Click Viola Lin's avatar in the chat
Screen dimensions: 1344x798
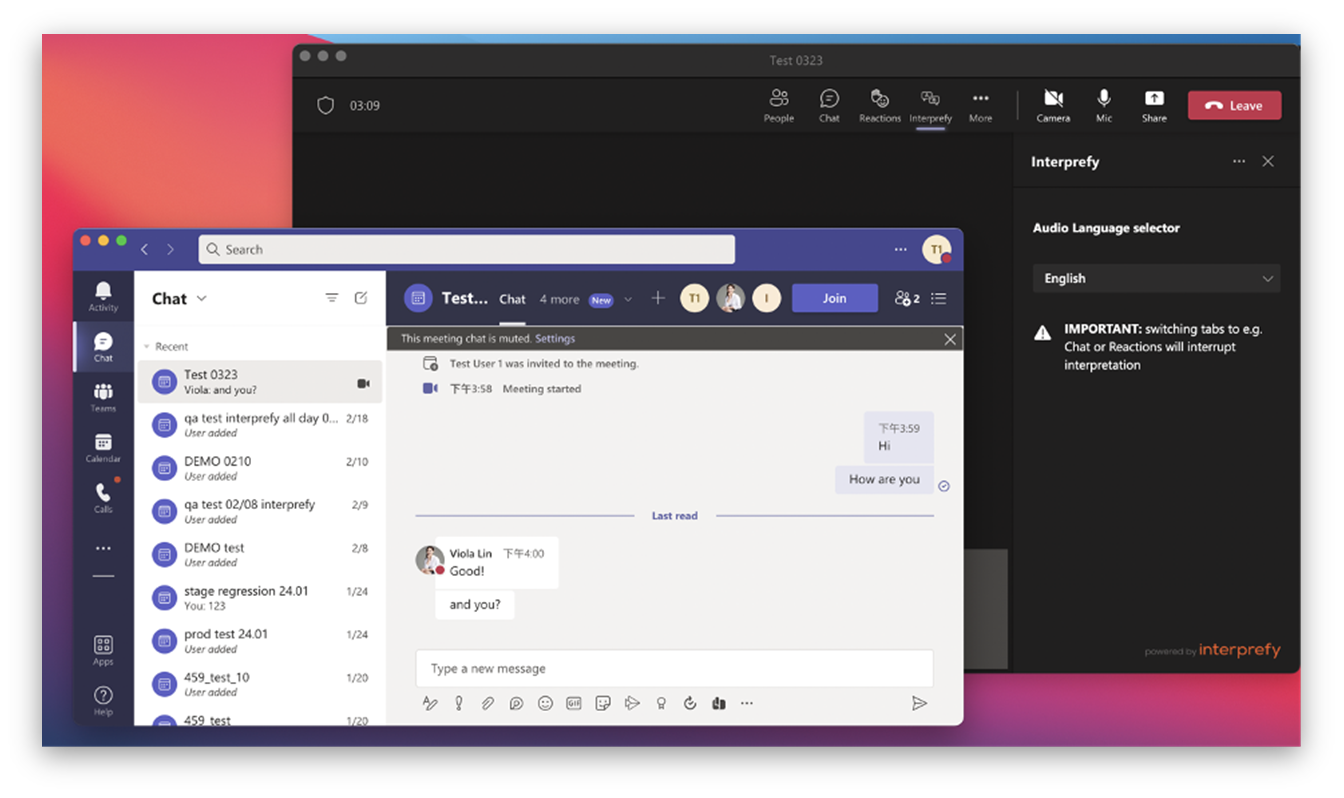(x=429, y=559)
